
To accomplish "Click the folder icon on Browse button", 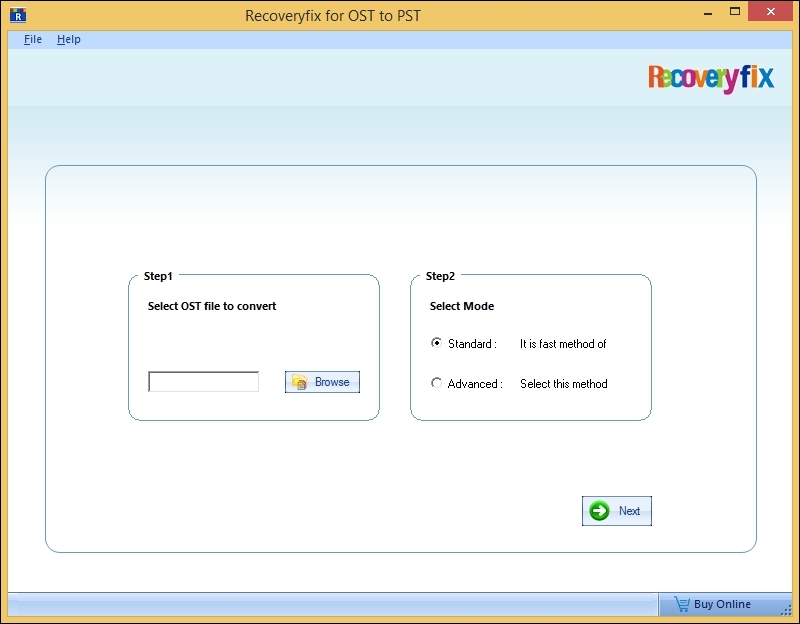I will [x=299, y=382].
